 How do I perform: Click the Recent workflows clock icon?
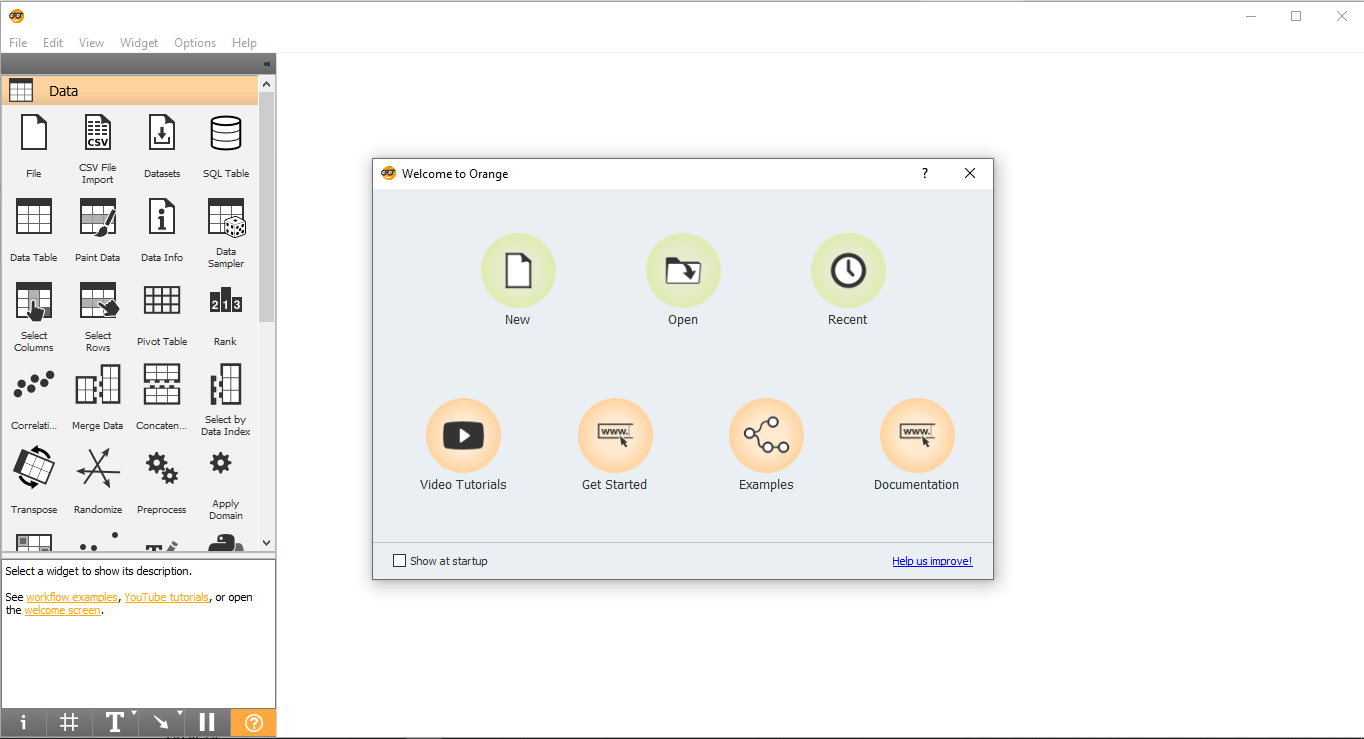[848, 271]
